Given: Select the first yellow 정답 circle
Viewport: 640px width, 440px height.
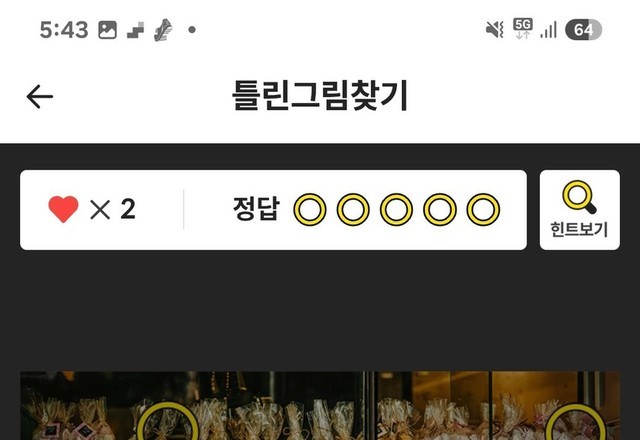Looking at the screenshot, I should [310, 209].
